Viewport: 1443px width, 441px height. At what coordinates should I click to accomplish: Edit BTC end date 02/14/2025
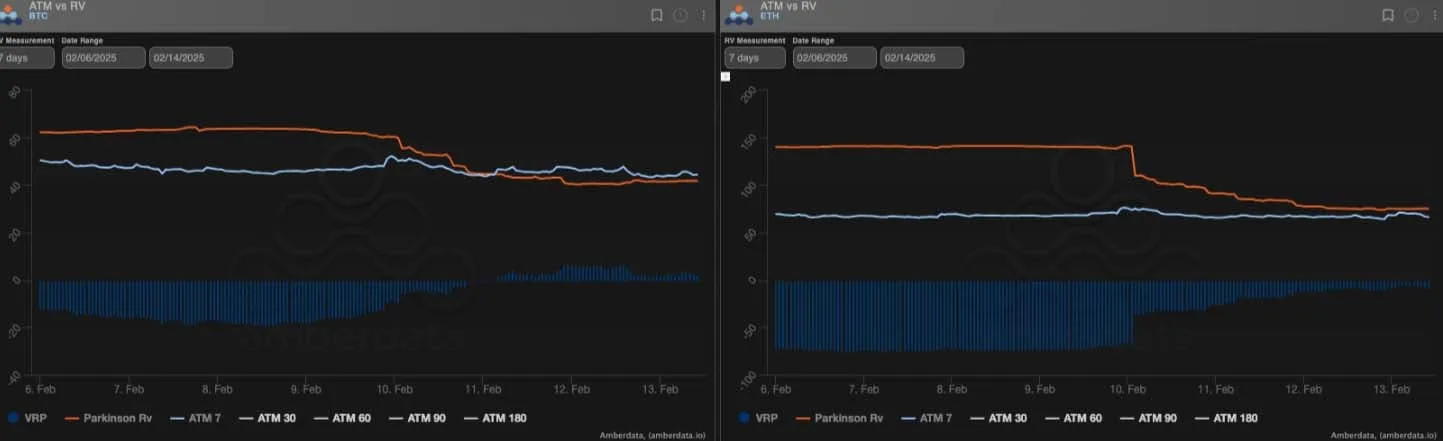(x=191, y=58)
